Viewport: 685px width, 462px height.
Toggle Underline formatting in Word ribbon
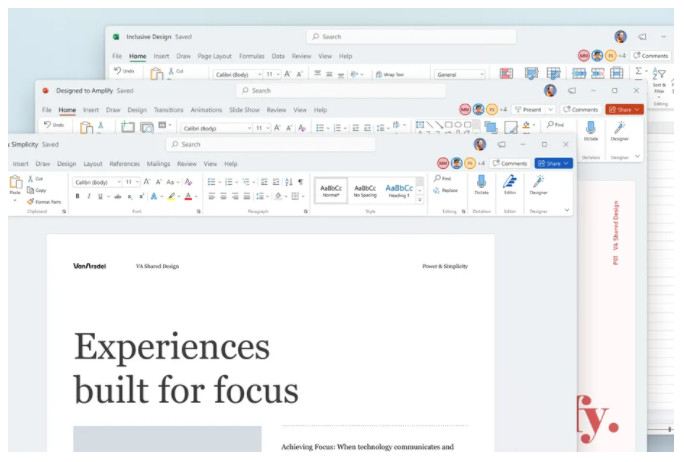tap(100, 196)
